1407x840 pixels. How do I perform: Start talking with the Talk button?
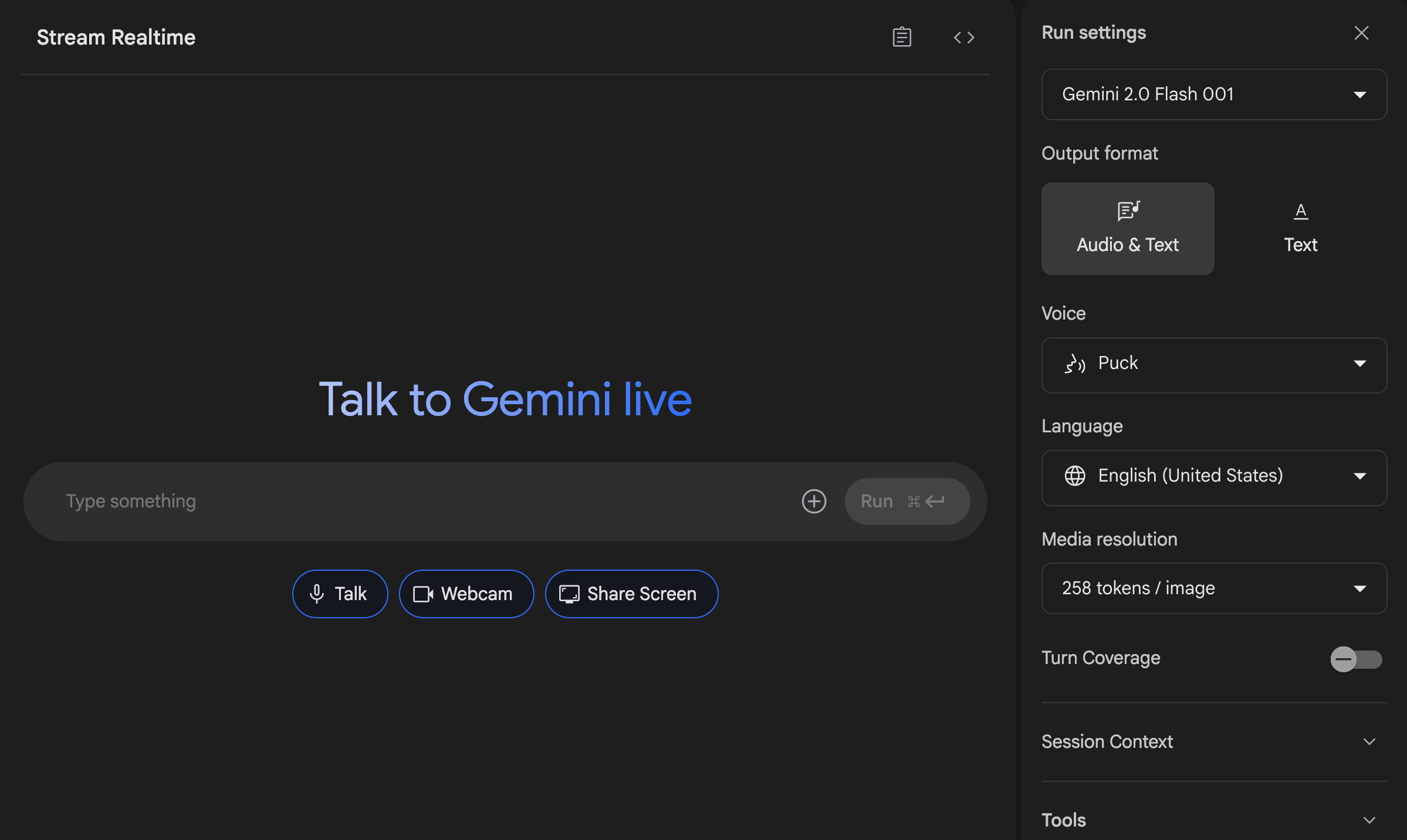click(340, 594)
